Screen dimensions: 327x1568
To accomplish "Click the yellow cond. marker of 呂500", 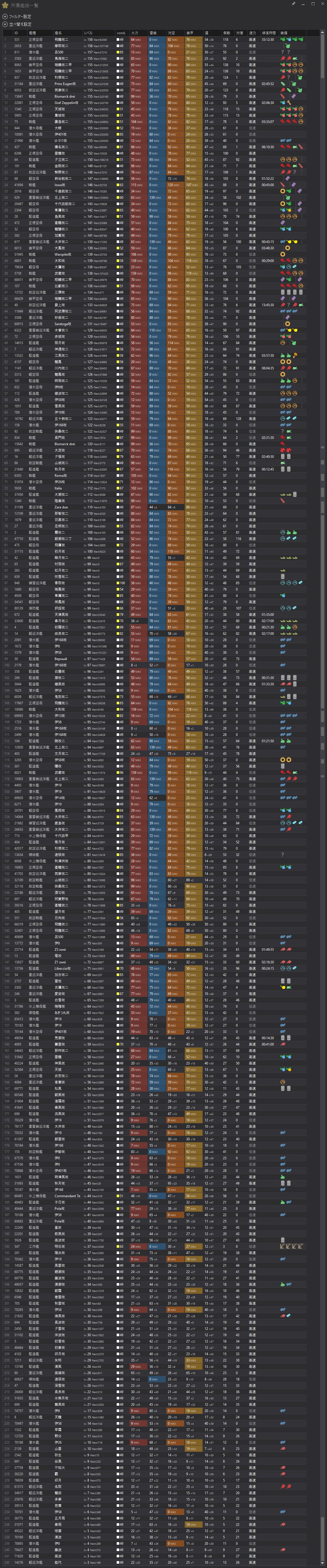I will (118, 52).
